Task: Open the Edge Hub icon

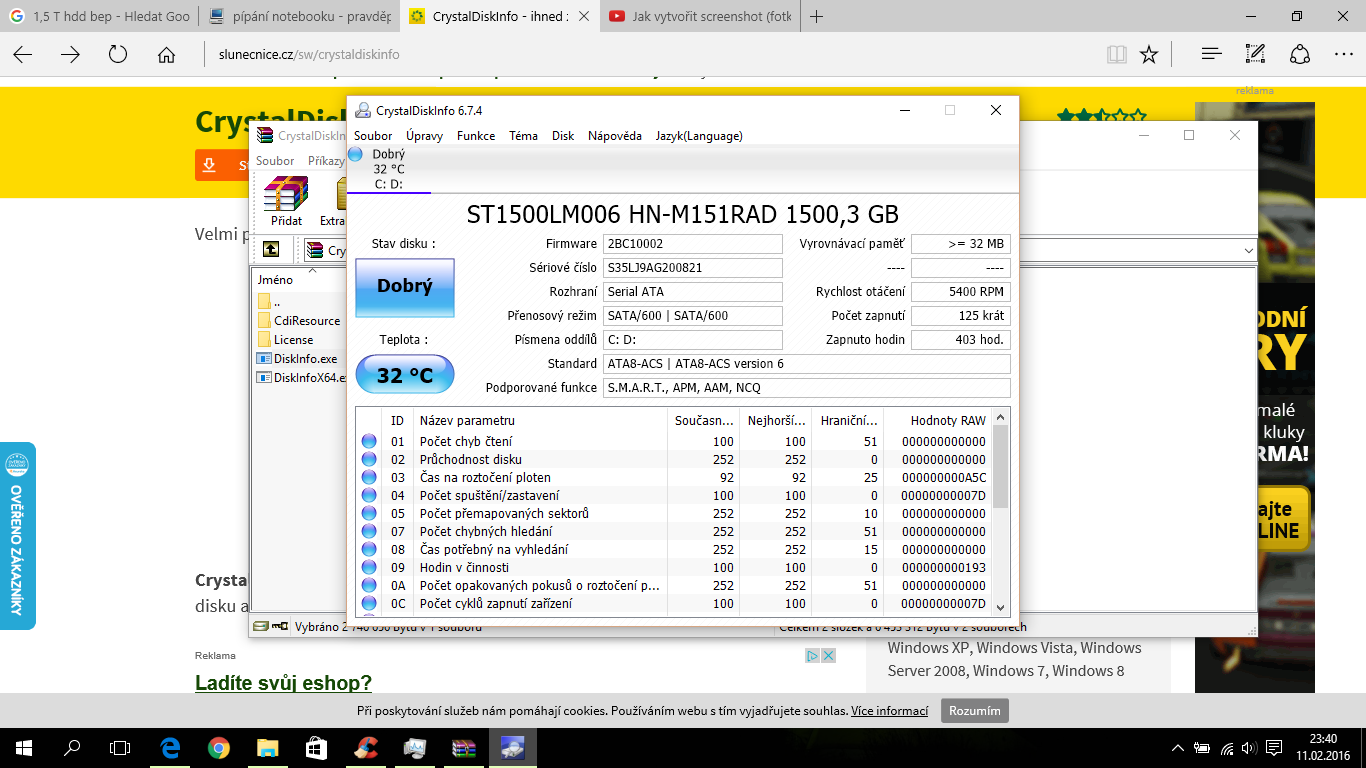Action: tap(1211, 54)
